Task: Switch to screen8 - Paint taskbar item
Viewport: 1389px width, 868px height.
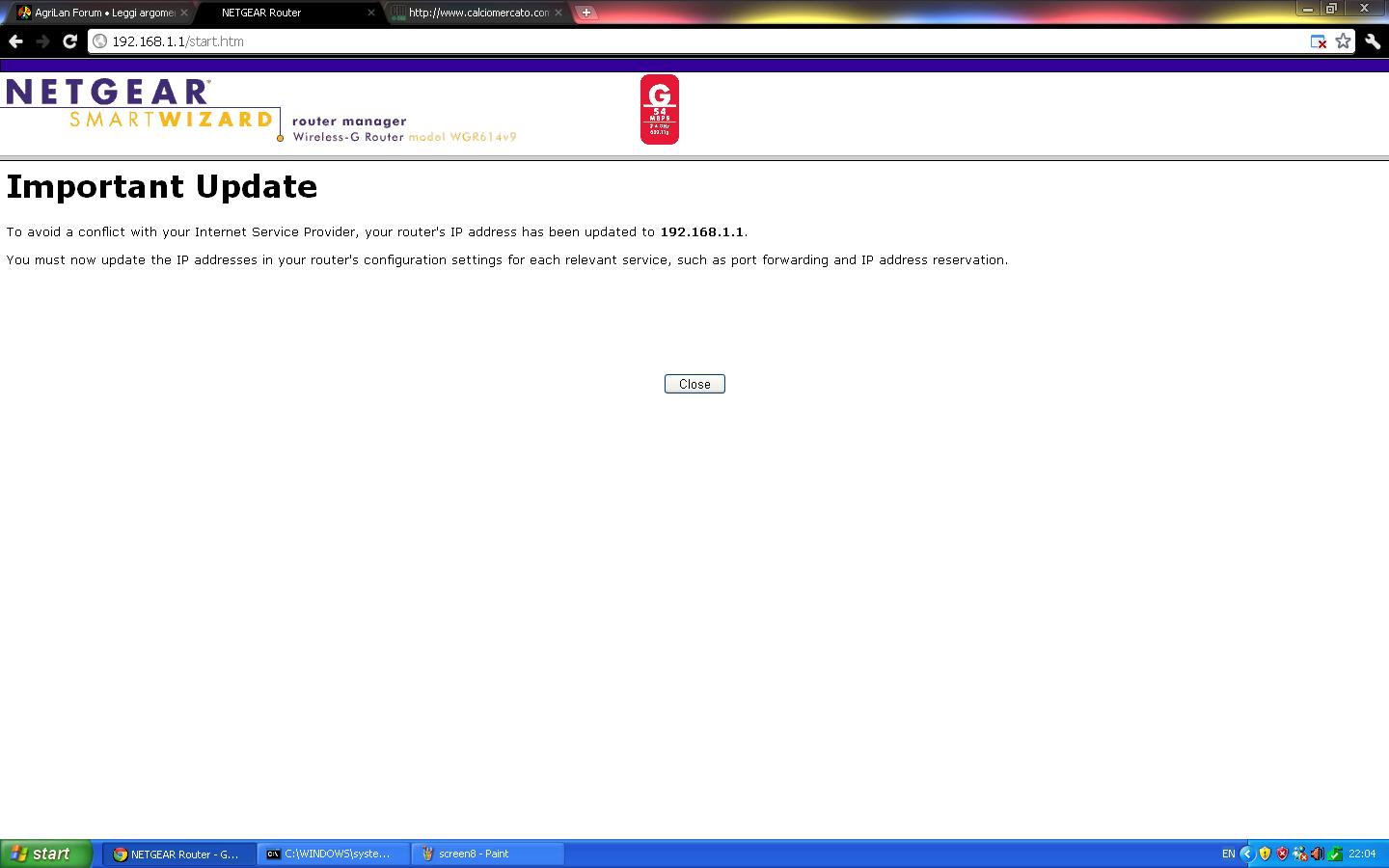Action: coord(488,854)
